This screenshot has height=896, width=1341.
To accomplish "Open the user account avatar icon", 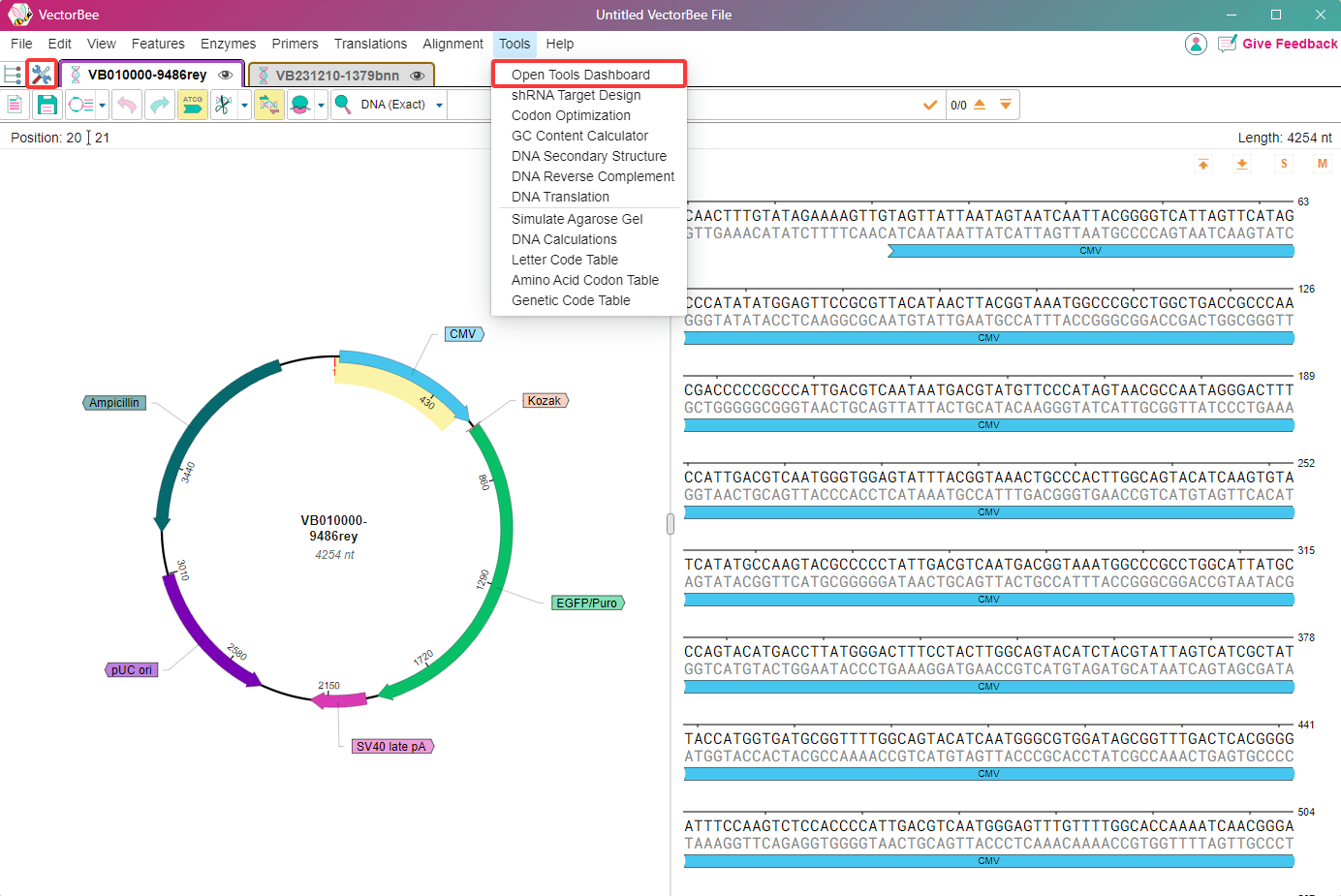I will point(1196,44).
